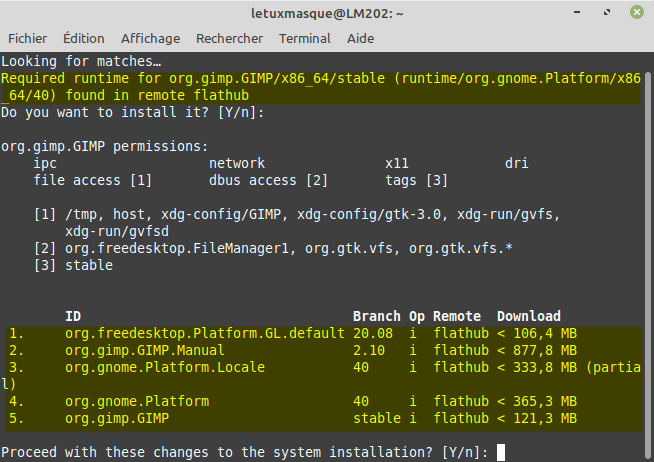Open the Fichier menu
The width and height of the screenshot is (654, 462).
28,38
